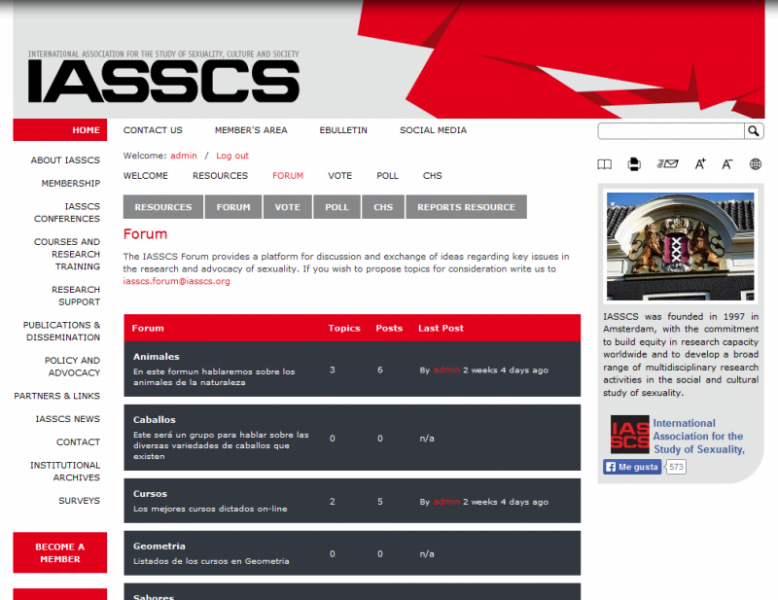Open IASSCS CONFERENCES in sidebar
The width and height of the screenshot is (778, 600).
coord(67,212)
